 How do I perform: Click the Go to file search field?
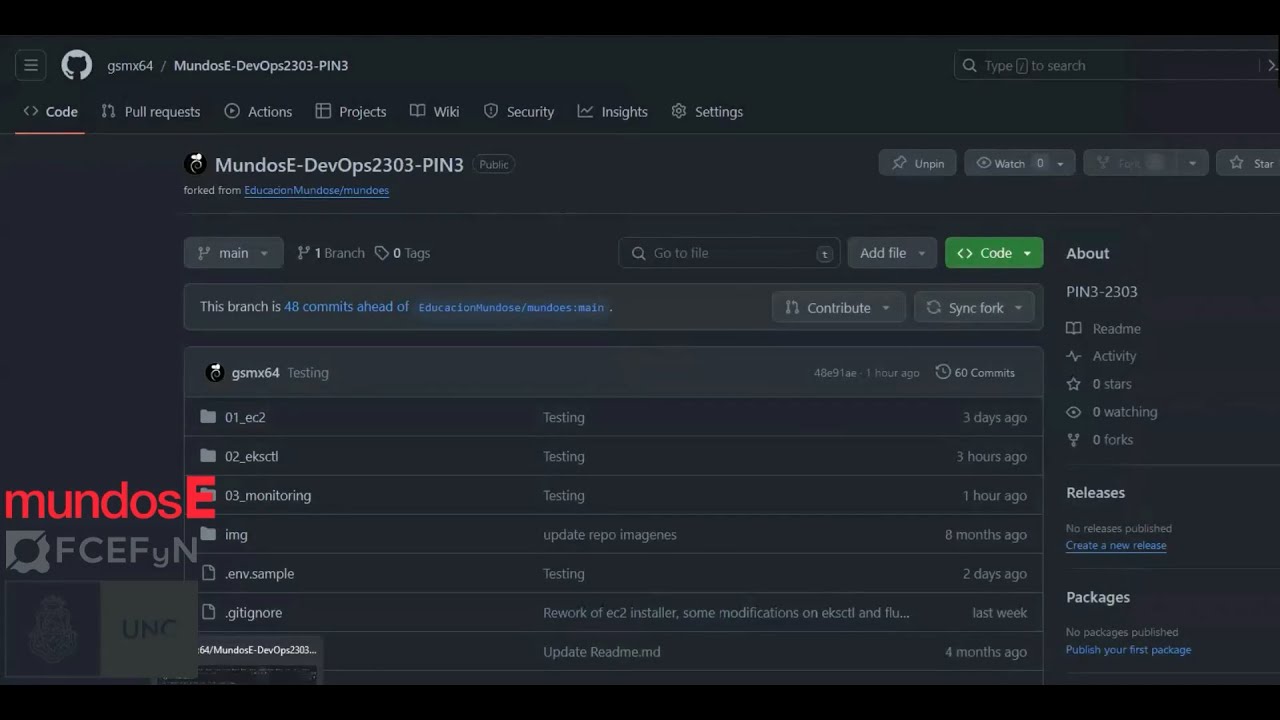click(x=729, y=253)
